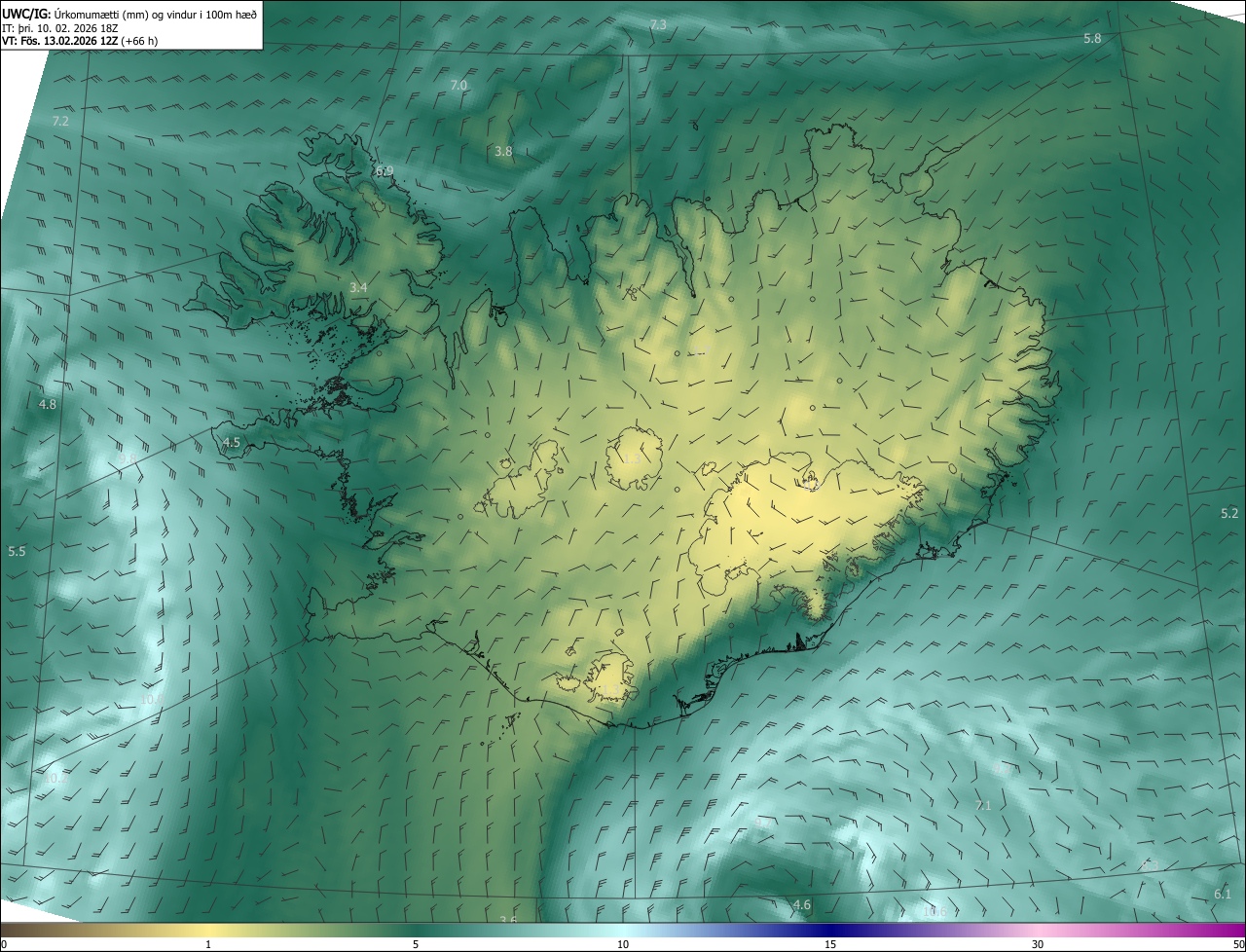Viewport: 1246px width, 952px height.
Task: Click the faint value label '9.8'
Action: tap(128, 458)
